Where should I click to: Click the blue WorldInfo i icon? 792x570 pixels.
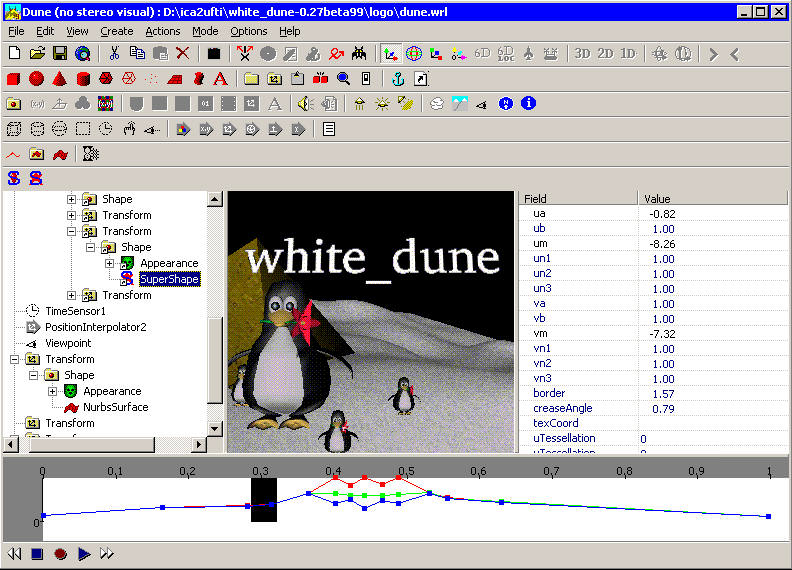click(x=528, y=104)
